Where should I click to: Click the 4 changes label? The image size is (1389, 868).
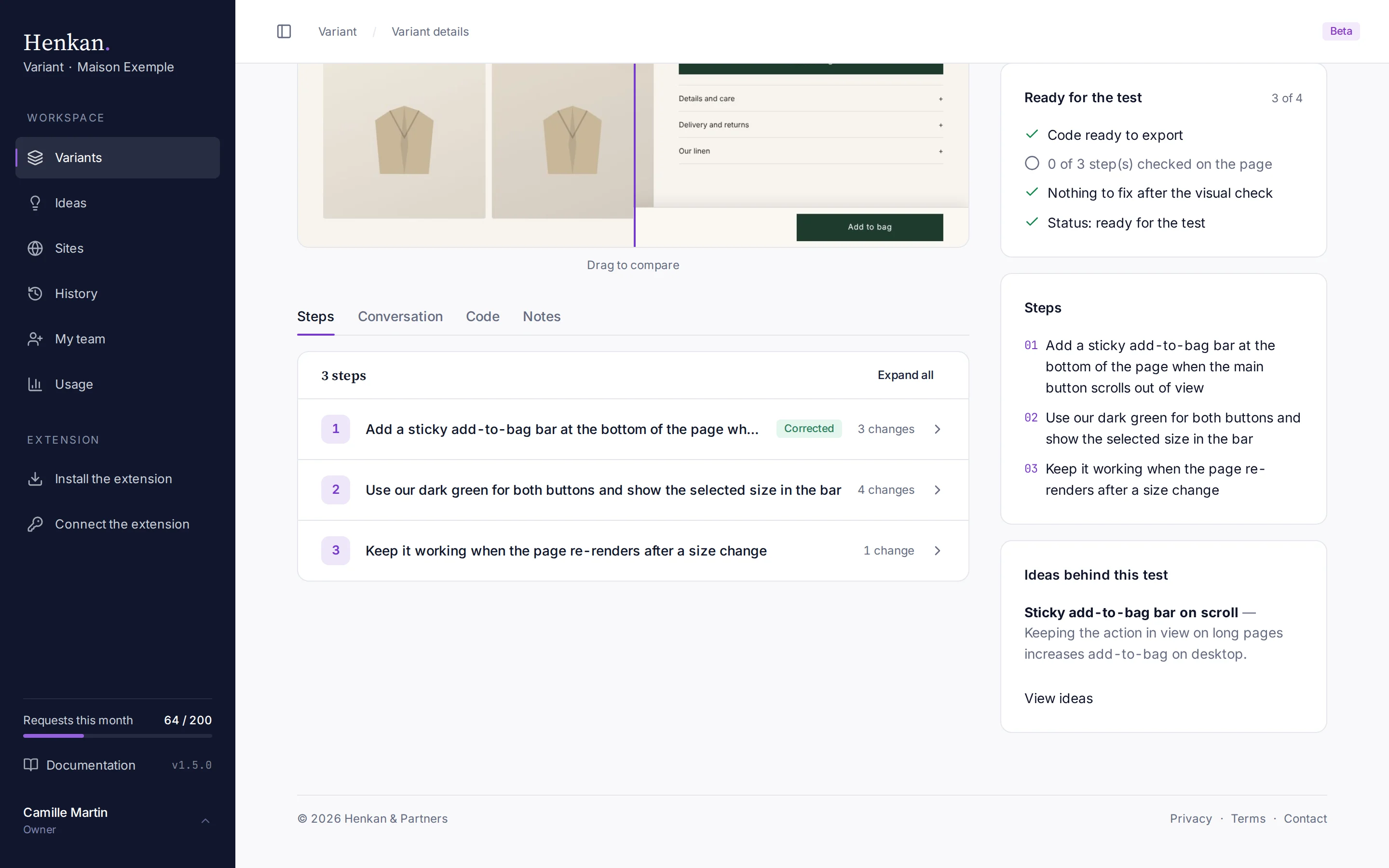point(885,490)
